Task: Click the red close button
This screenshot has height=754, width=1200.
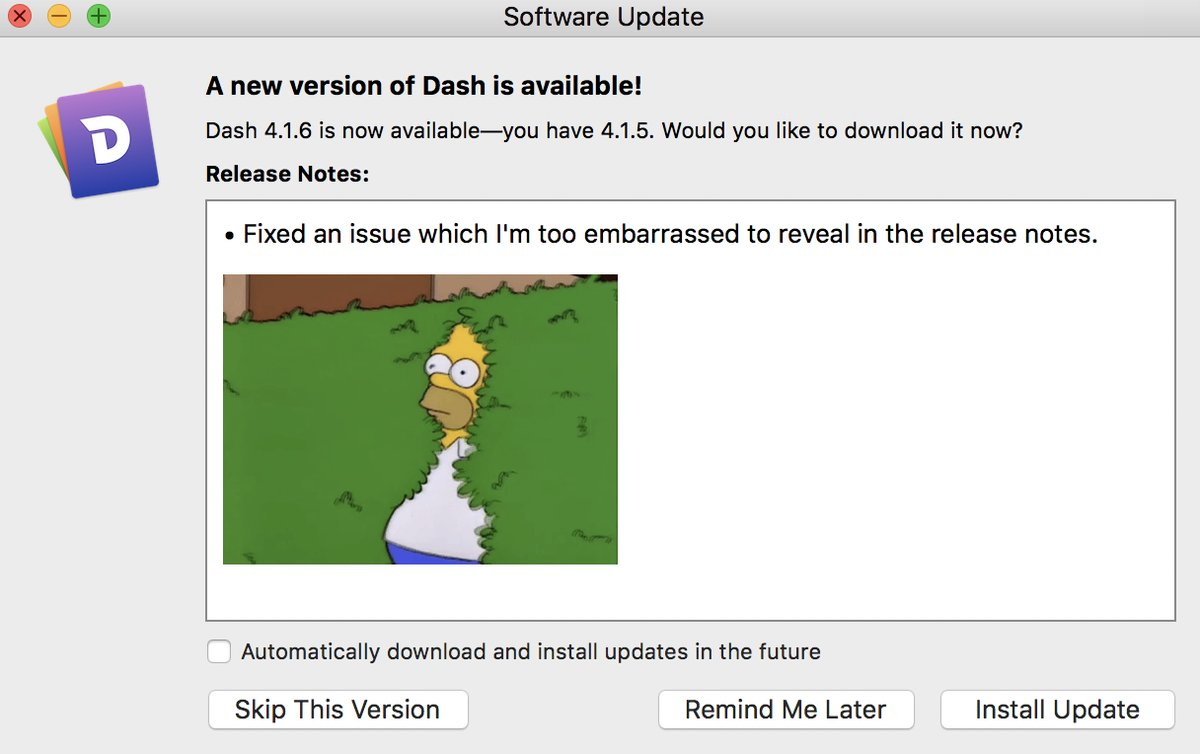Action: pos(19,16)
